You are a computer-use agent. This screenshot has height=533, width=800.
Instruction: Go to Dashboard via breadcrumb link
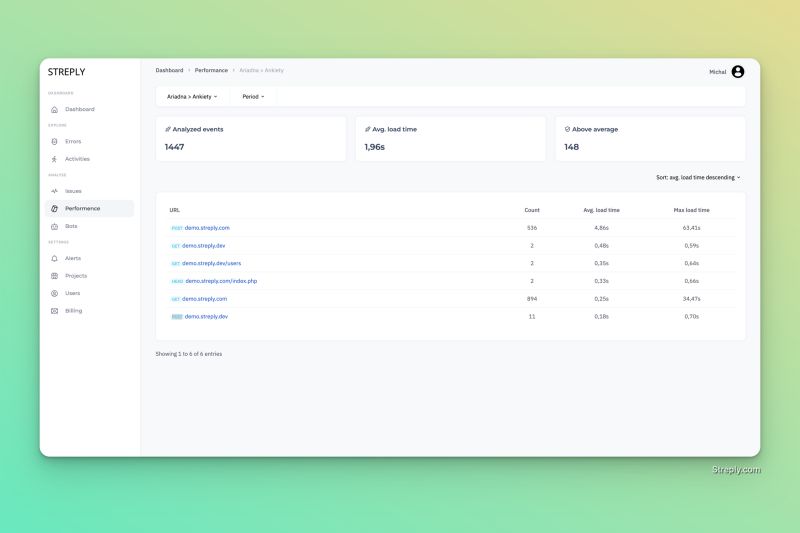[169, 70]
